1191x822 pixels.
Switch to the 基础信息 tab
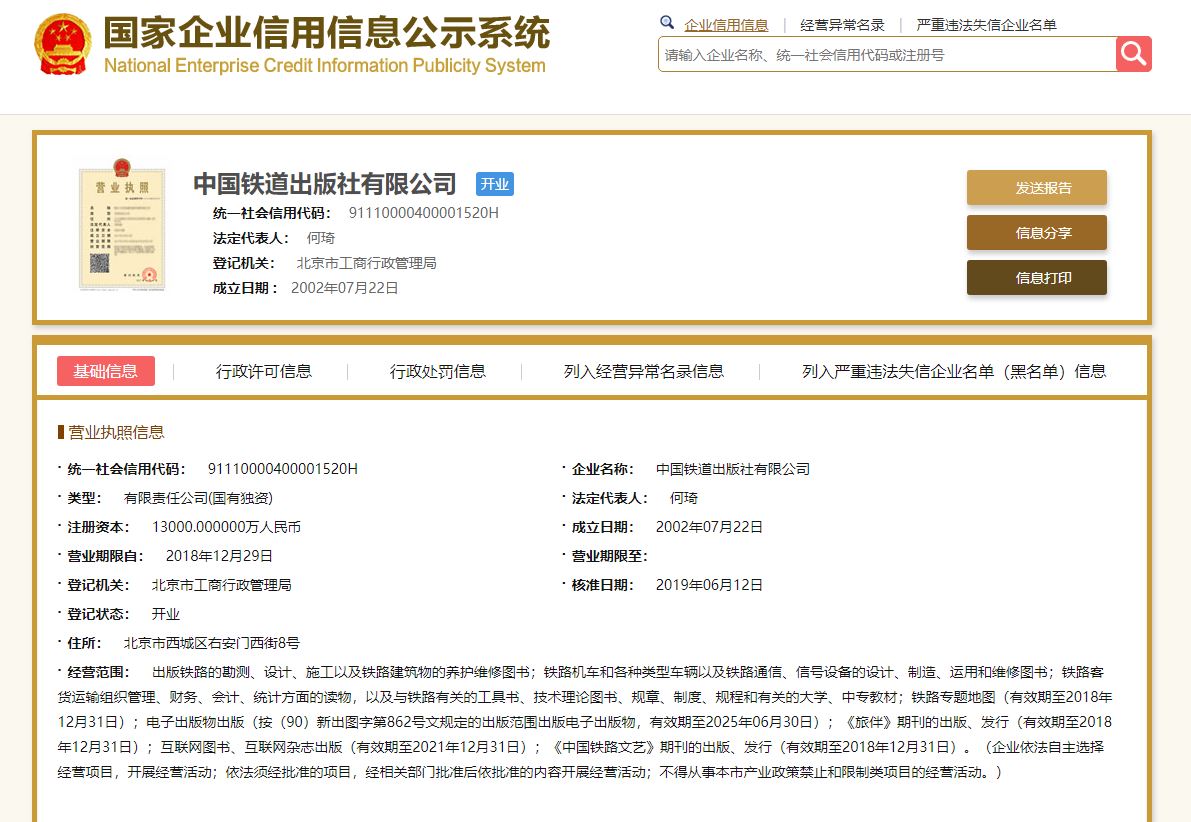106,371
